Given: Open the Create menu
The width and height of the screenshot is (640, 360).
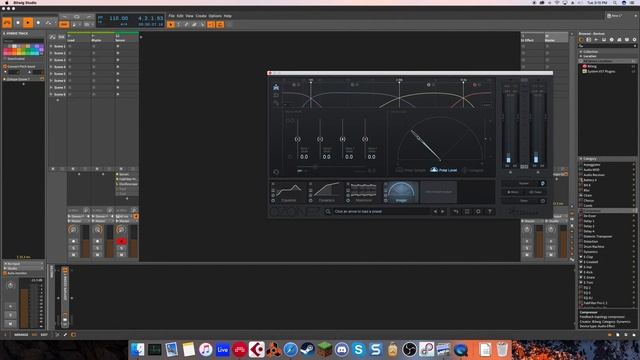Looking at the screenshot, I should click(201, 16).
